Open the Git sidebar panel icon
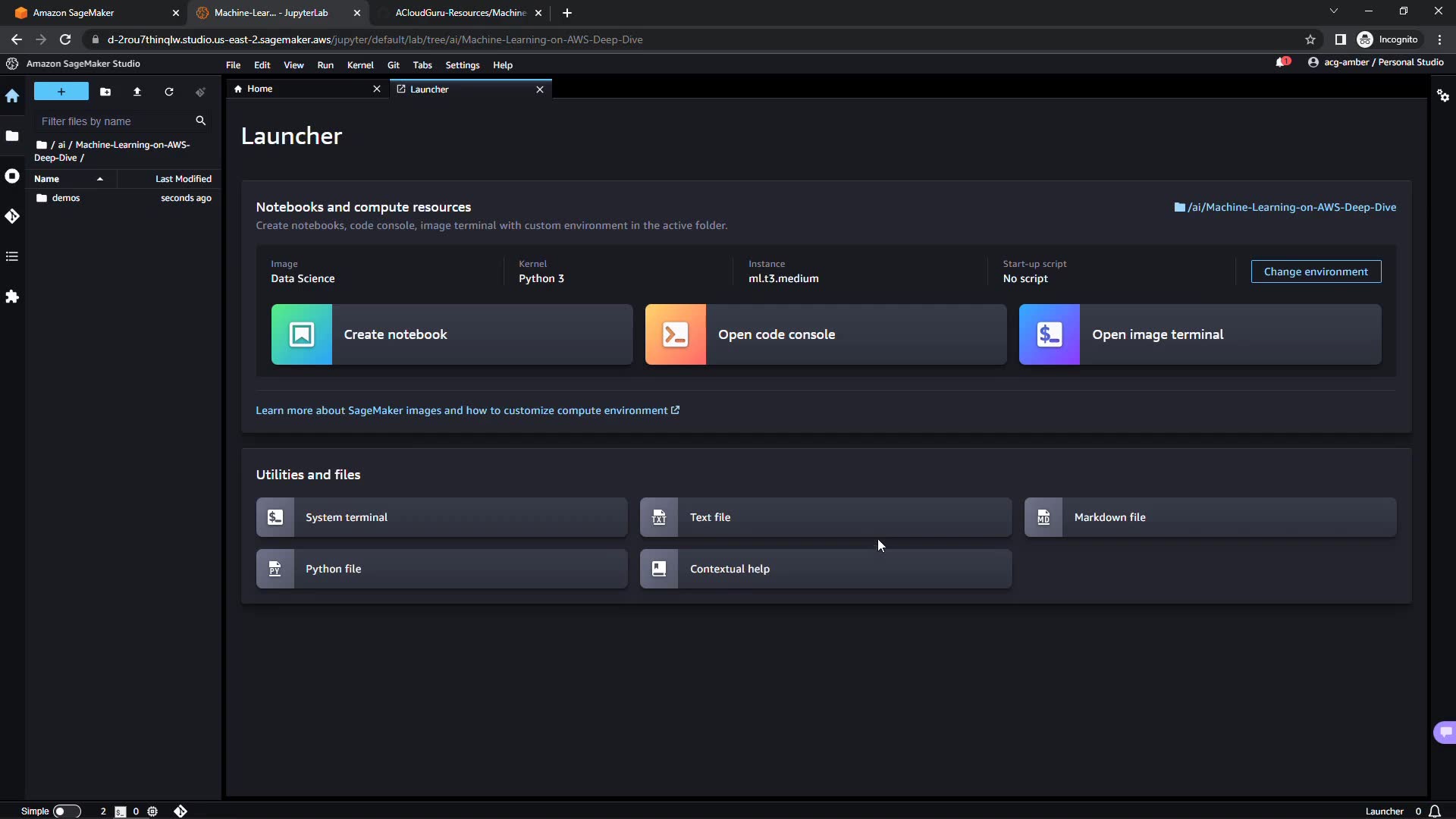The width and height of the screenshot is (1456, 819). (x=12, y=216)
